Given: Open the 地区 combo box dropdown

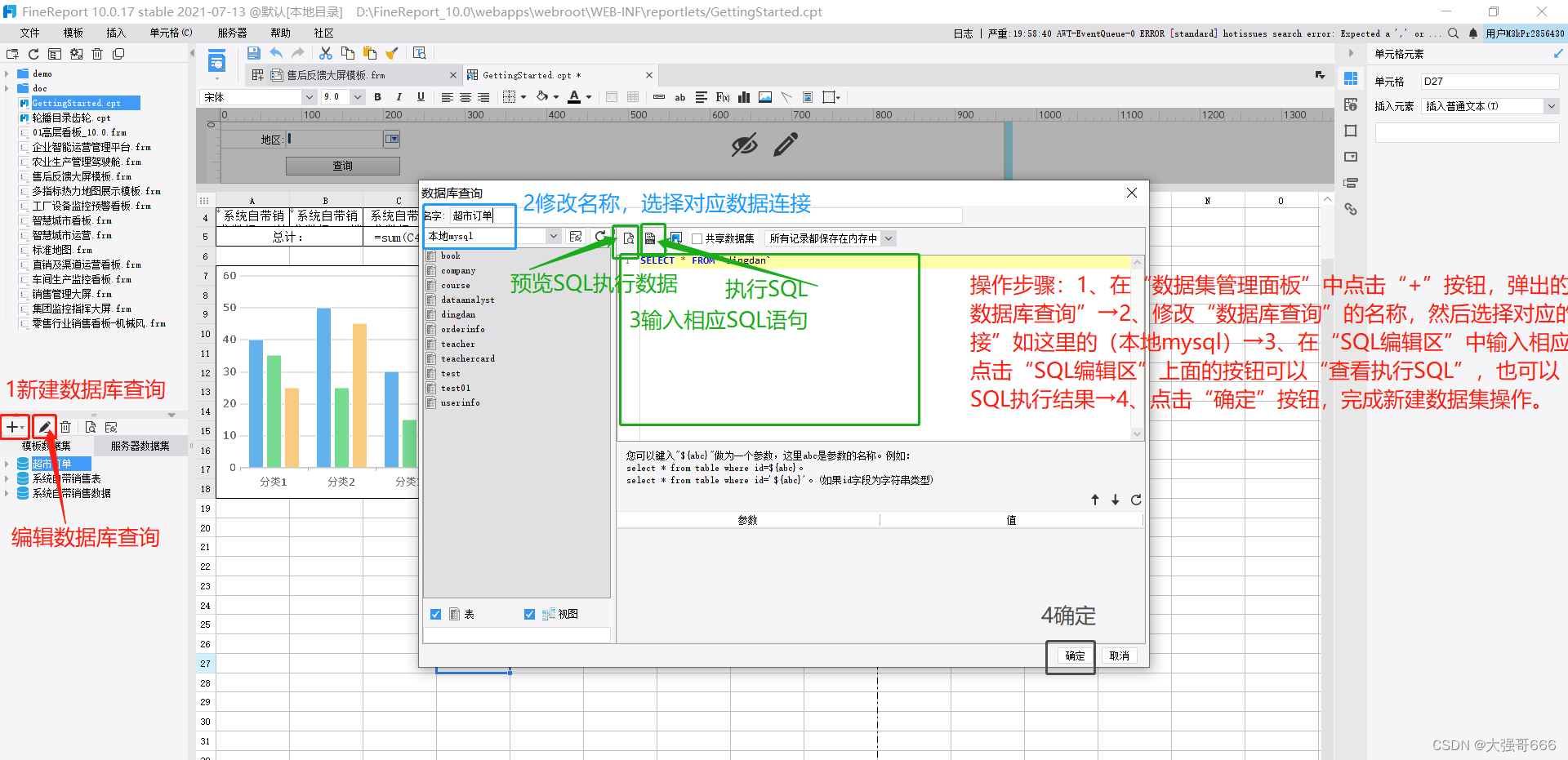Looking at the screenshot, I should point(392,140).
